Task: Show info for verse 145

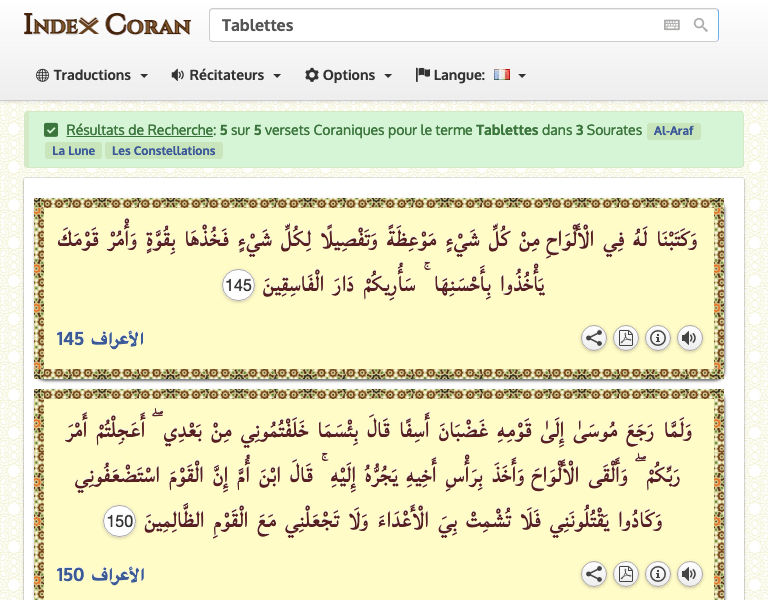Action: pos(658,338)
